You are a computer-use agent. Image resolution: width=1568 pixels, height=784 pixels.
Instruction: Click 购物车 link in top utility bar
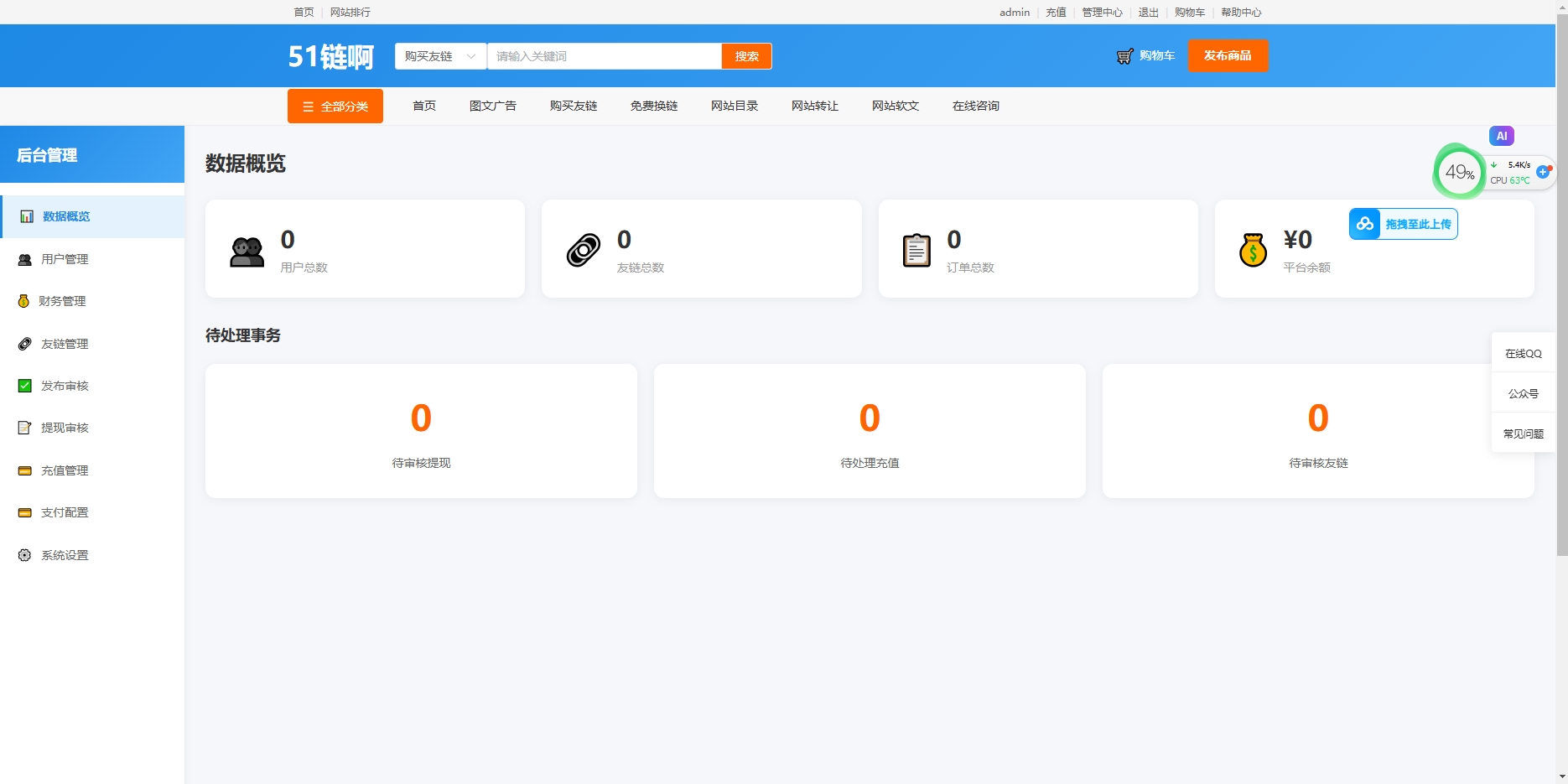click(x=1189, y=12)
